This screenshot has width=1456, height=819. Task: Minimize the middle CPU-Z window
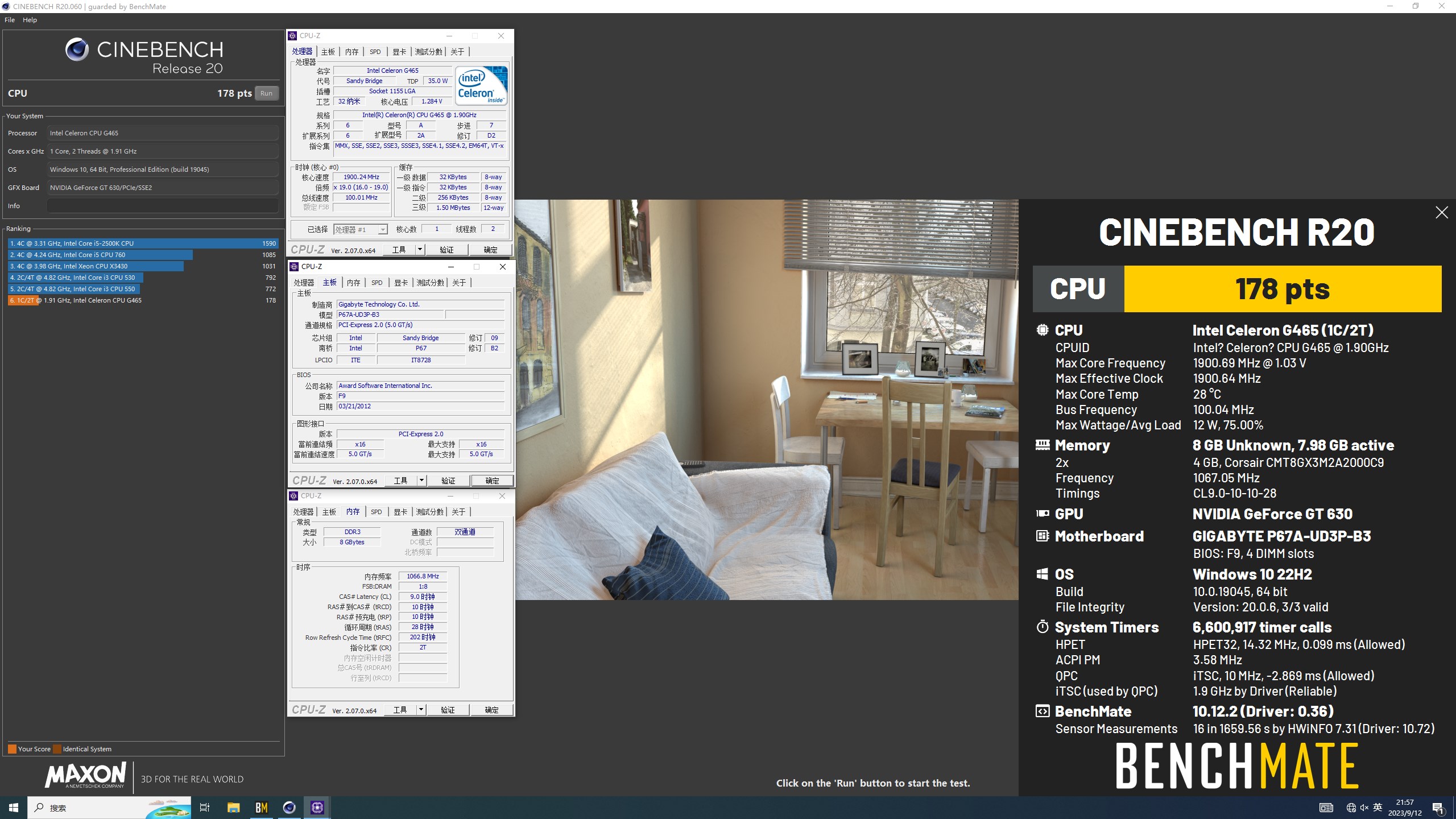tap(451, 267)
